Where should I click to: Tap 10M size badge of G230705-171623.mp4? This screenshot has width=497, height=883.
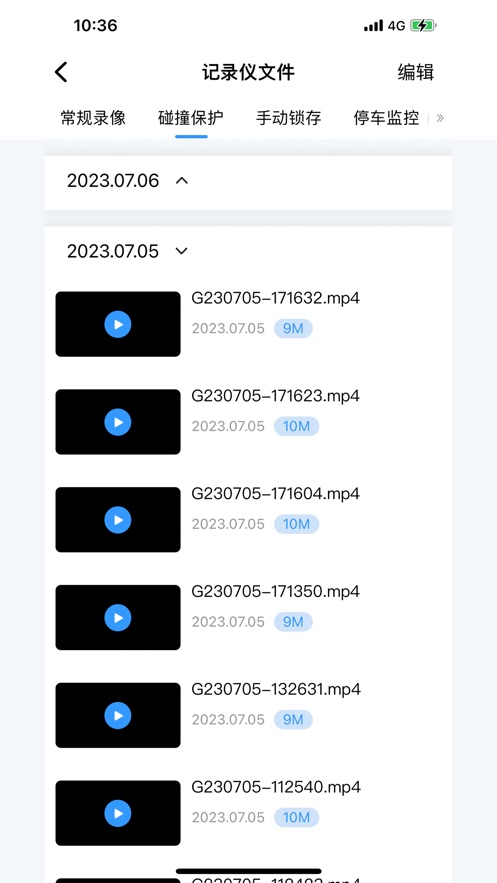[x=297, y=426]
